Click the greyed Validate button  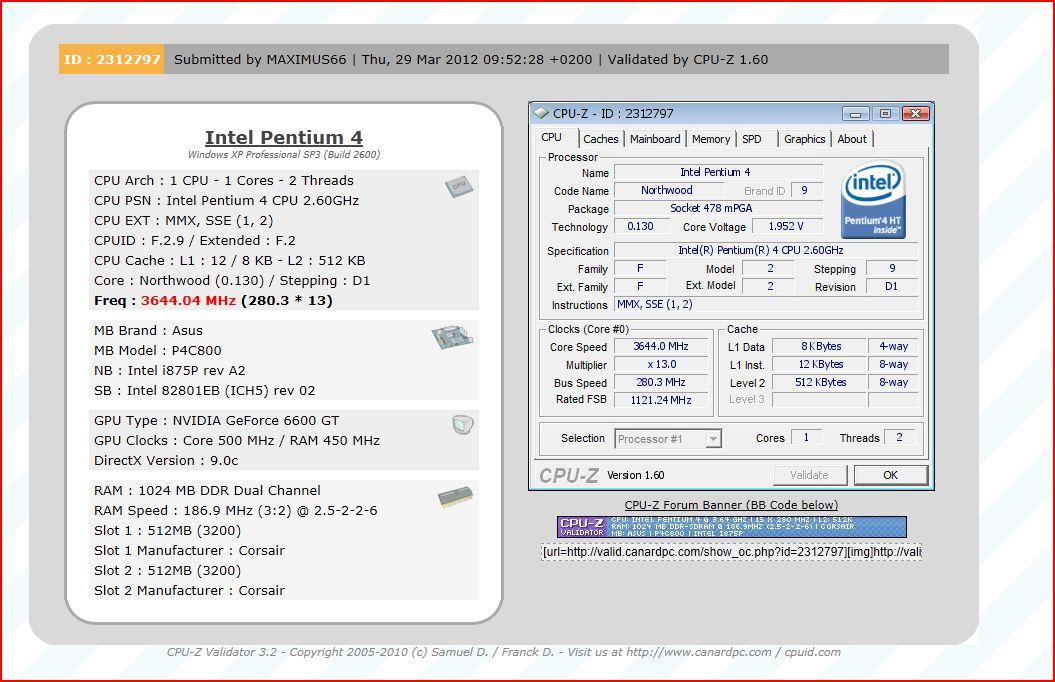[x=809, y=475]
